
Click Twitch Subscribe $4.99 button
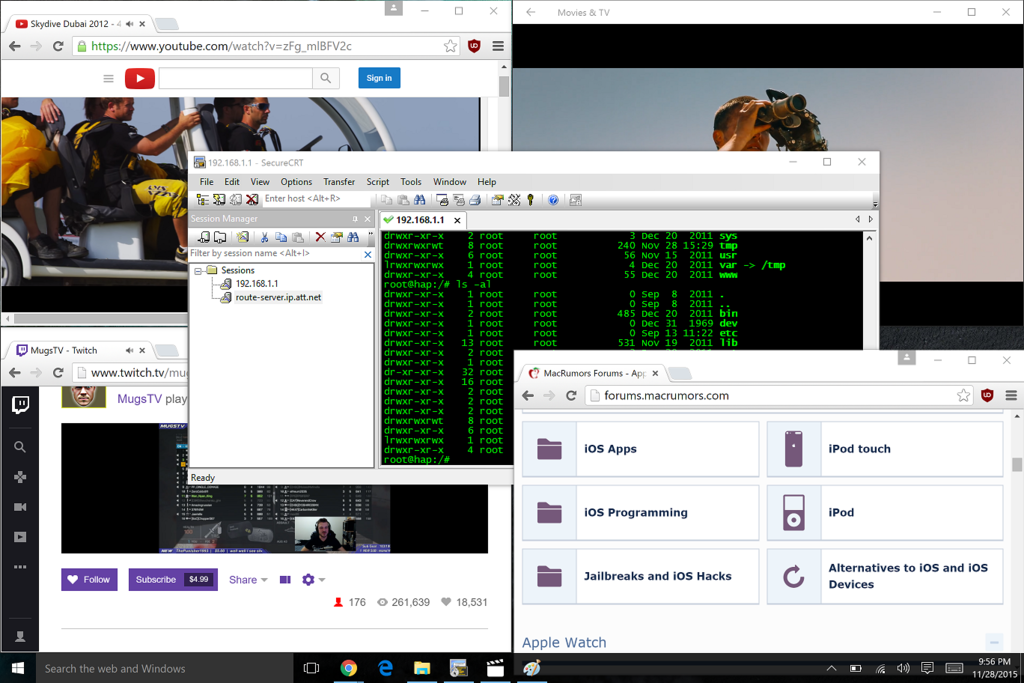173,579
